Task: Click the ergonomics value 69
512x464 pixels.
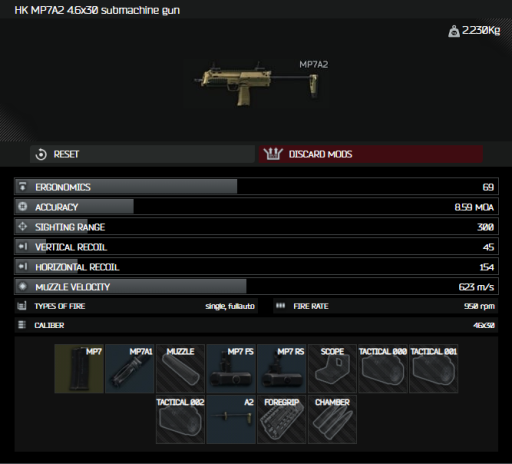Action: [488, 187]
